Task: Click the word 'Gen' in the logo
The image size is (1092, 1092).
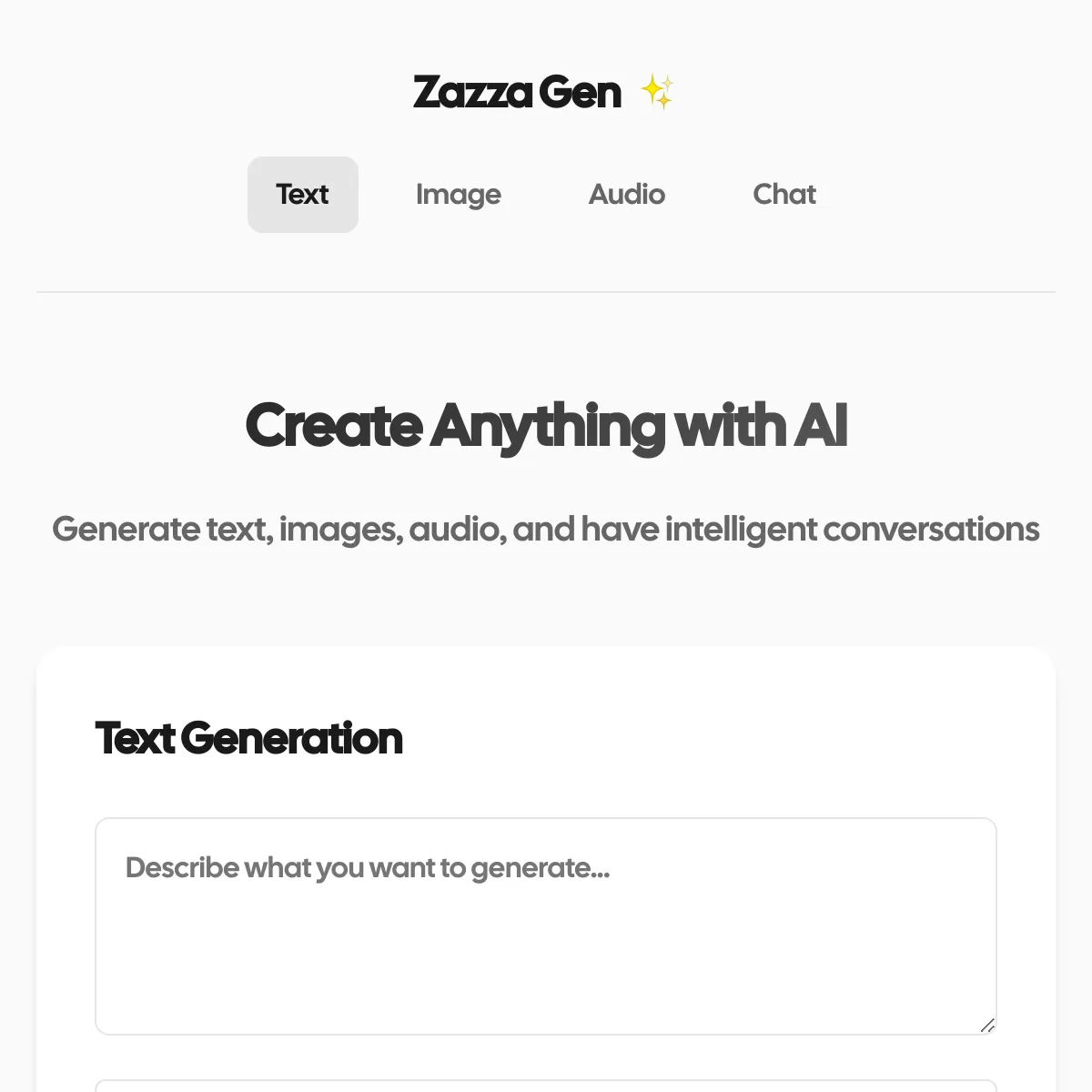Action: coord(580,92)
